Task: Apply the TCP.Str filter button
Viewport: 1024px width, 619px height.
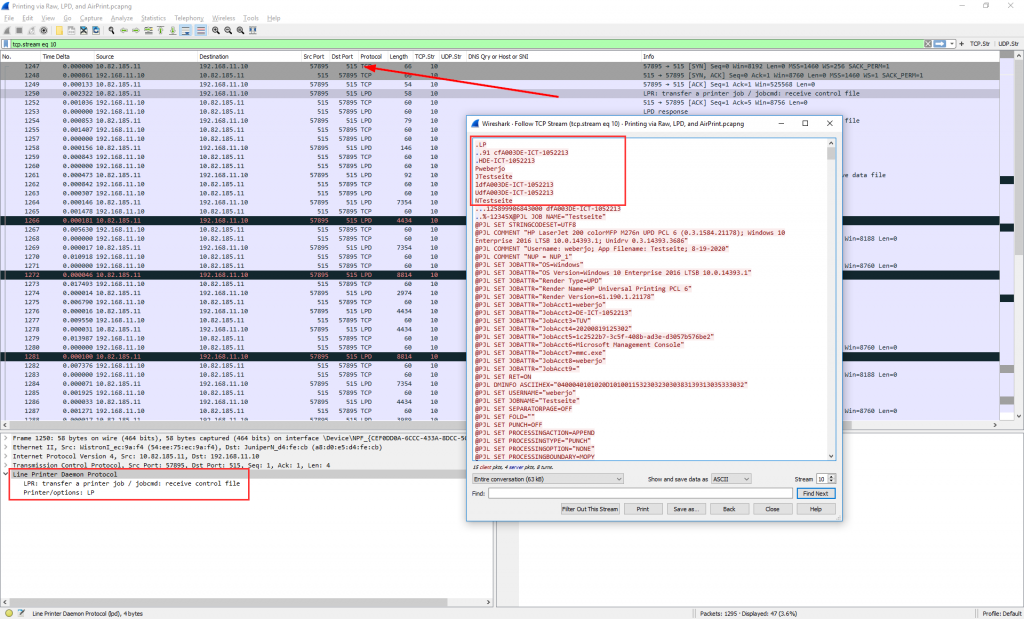Action: tap(980, 44)
